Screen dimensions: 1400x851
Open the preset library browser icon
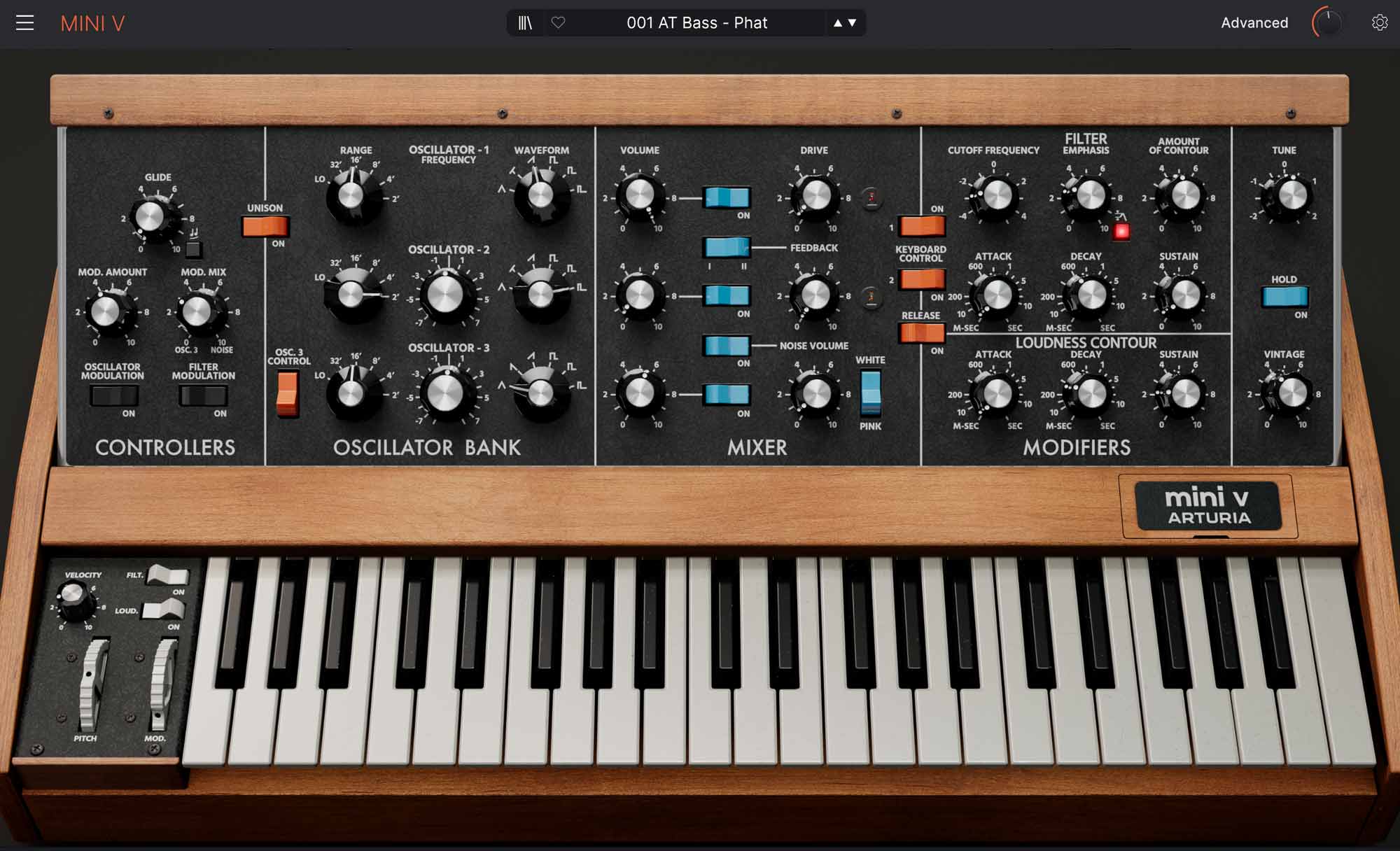tap(525, 23)
